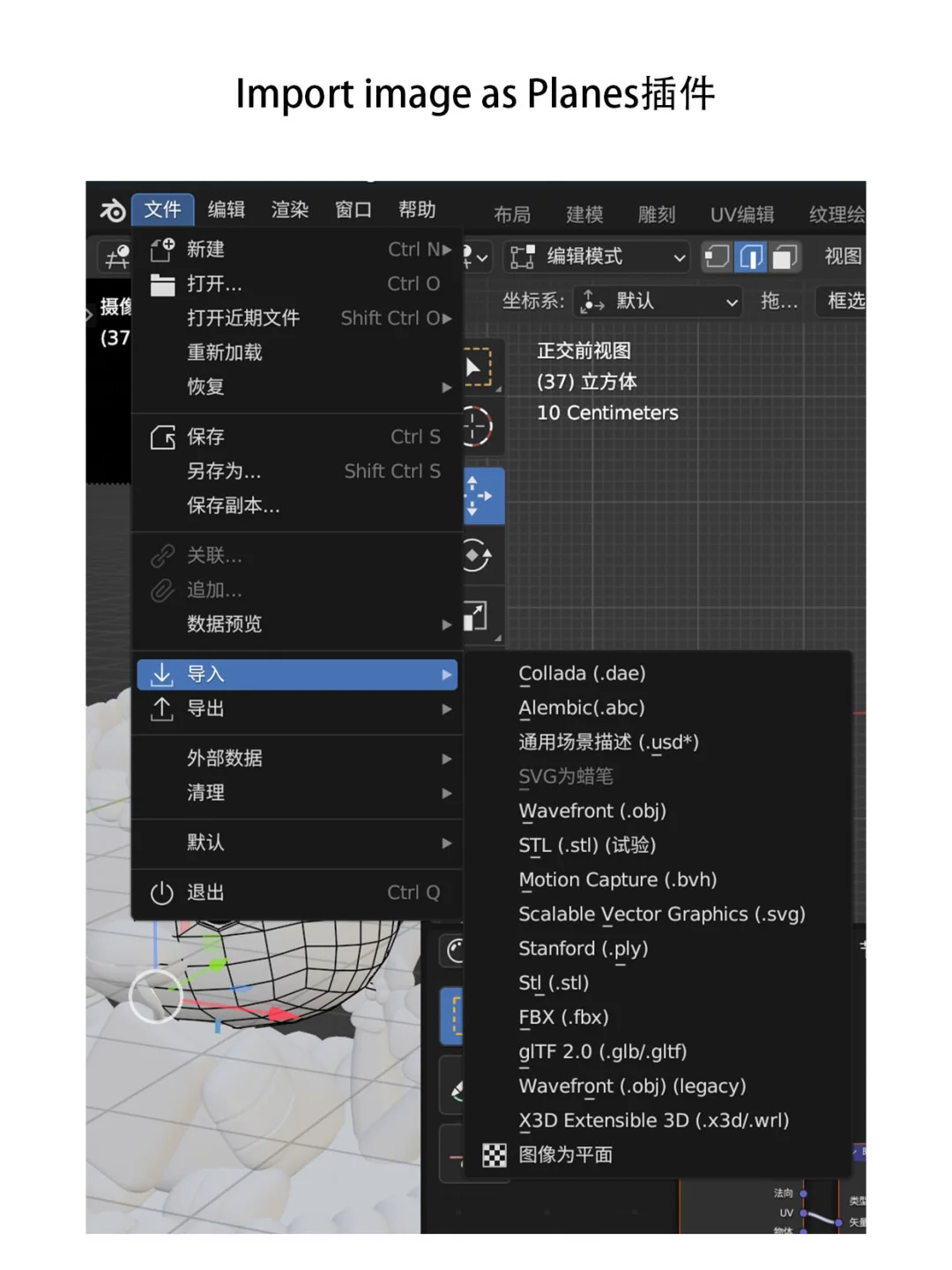Switch to face select mode
952x1270 pixels.
(783, 257)
